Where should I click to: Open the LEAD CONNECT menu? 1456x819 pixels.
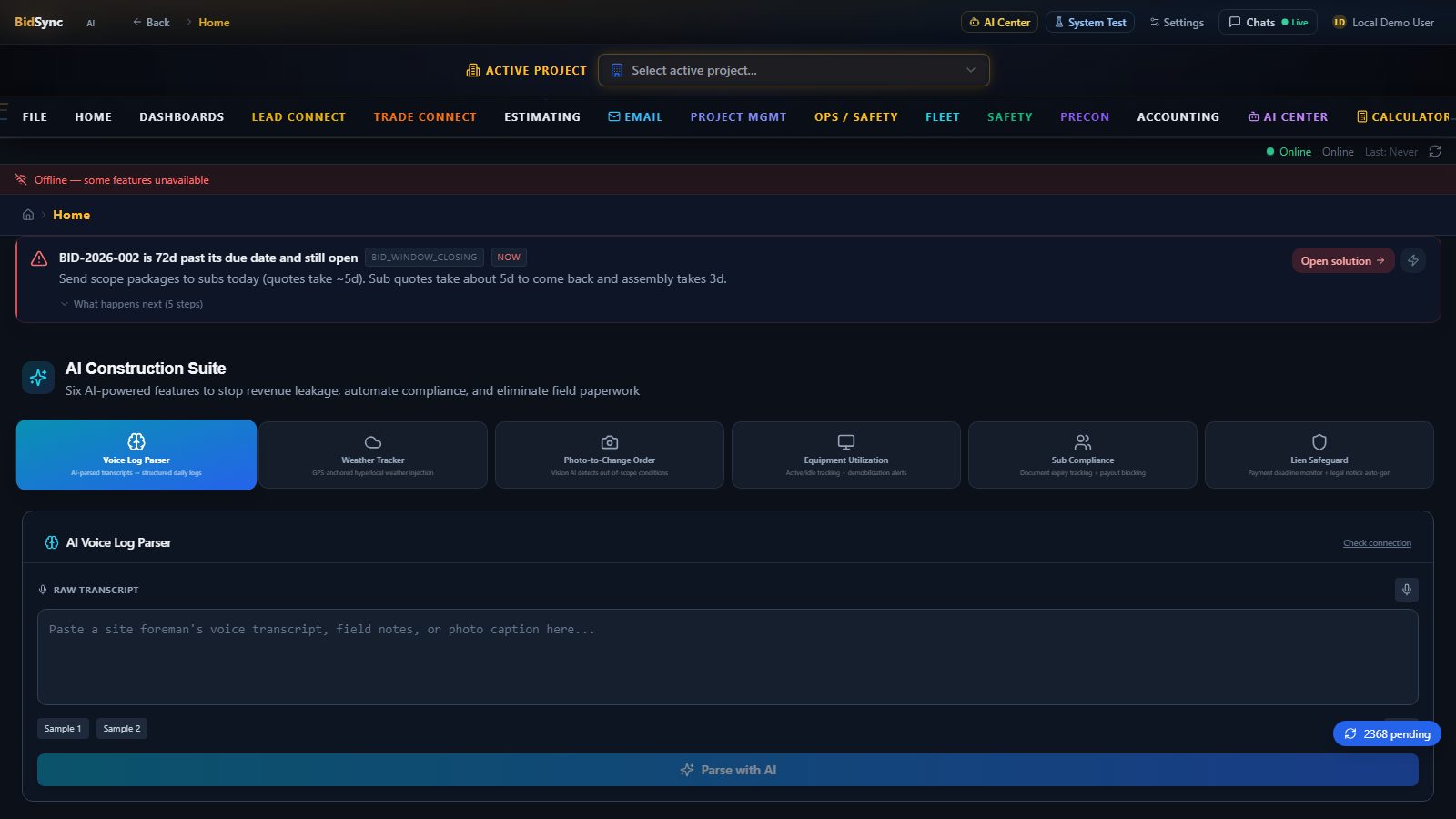pos(298,116)
